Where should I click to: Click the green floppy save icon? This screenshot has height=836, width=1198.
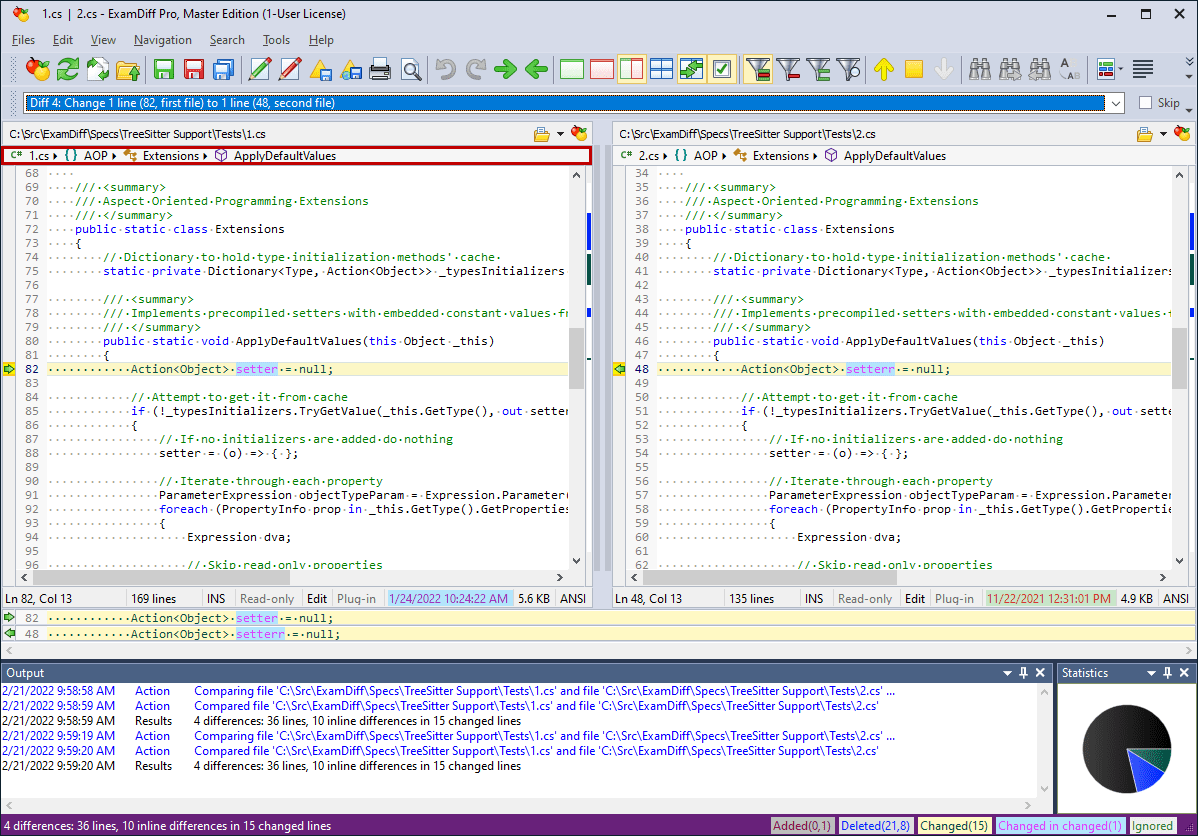[x=164, y=69]
